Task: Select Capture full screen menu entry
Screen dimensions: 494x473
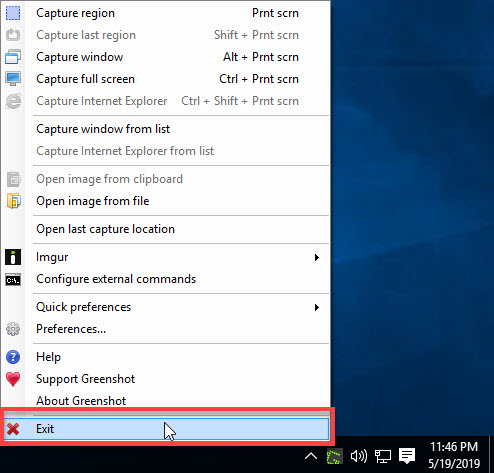Action: pyautogui.click(x=166, y=79)
